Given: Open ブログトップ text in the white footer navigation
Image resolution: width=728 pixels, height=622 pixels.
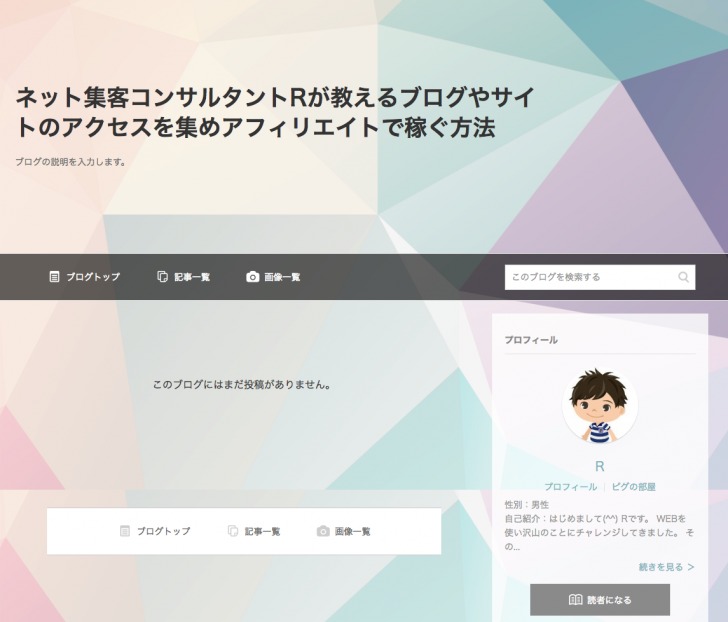Looking at the screenshot, I should (163, 531).
